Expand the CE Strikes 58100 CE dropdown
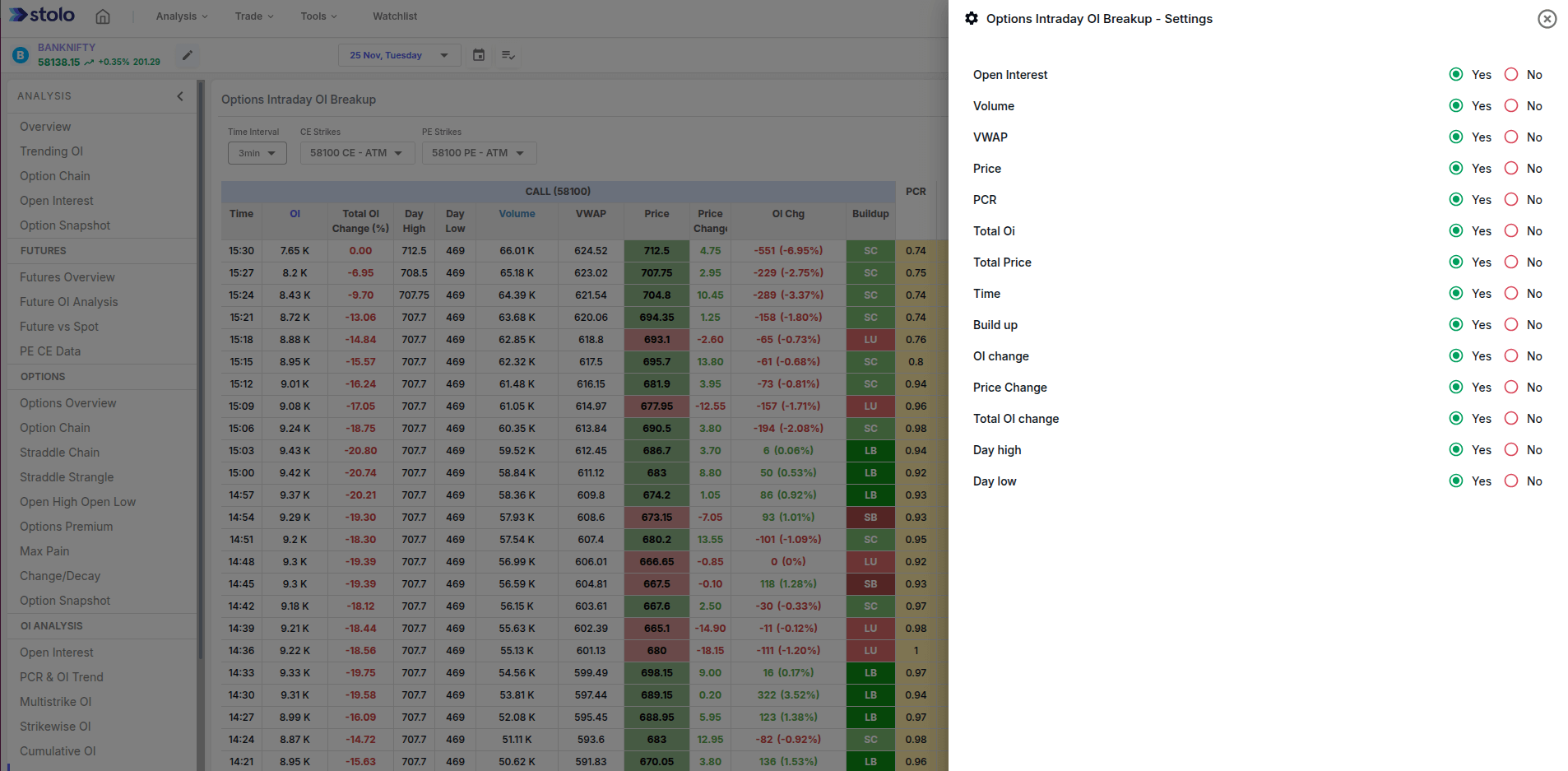Viewport: 1568px width, 771px height. [x=356, y=153]
